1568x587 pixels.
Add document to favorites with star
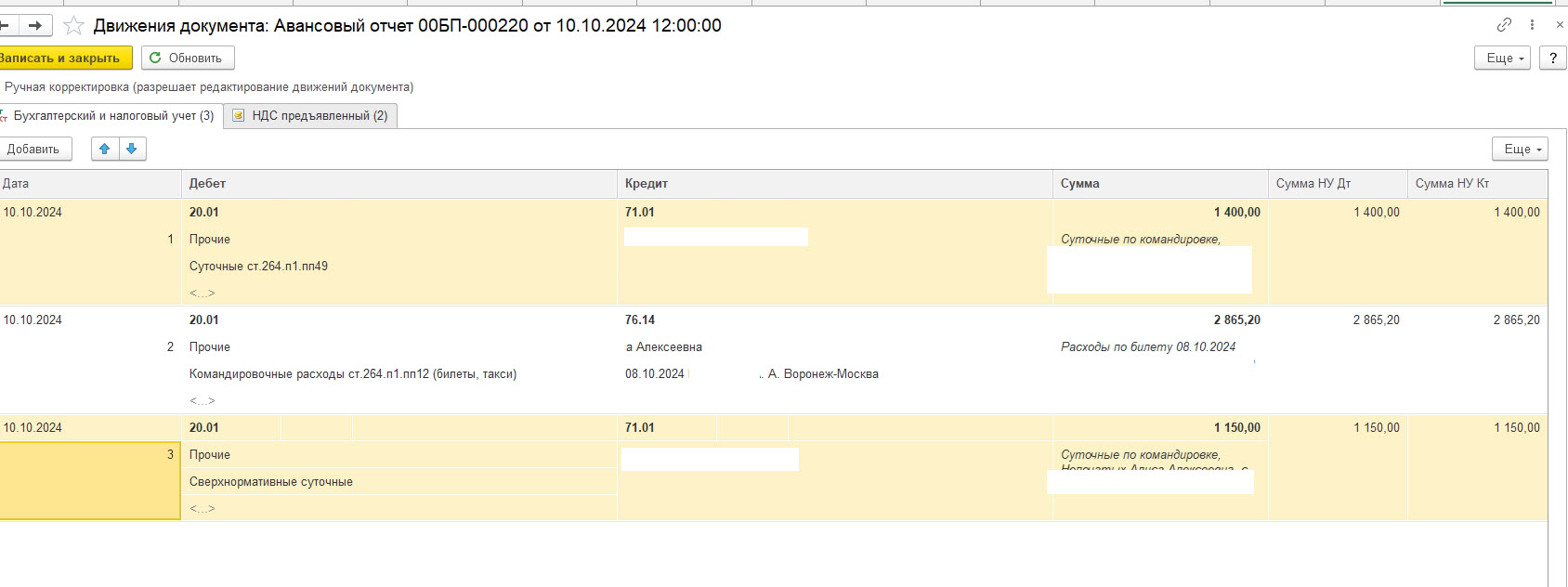click(73, 26)
